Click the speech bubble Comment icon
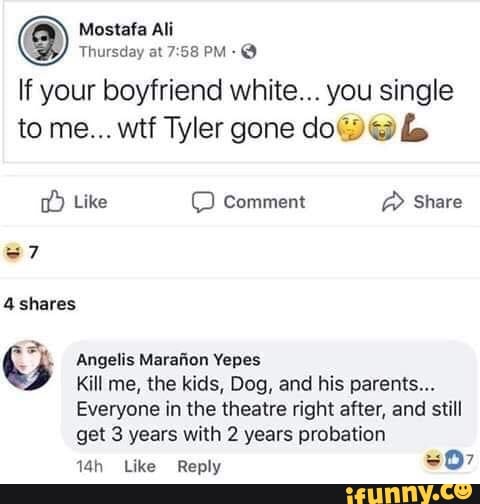The height and width of the screenshot is (504, 480). point(203,202)
